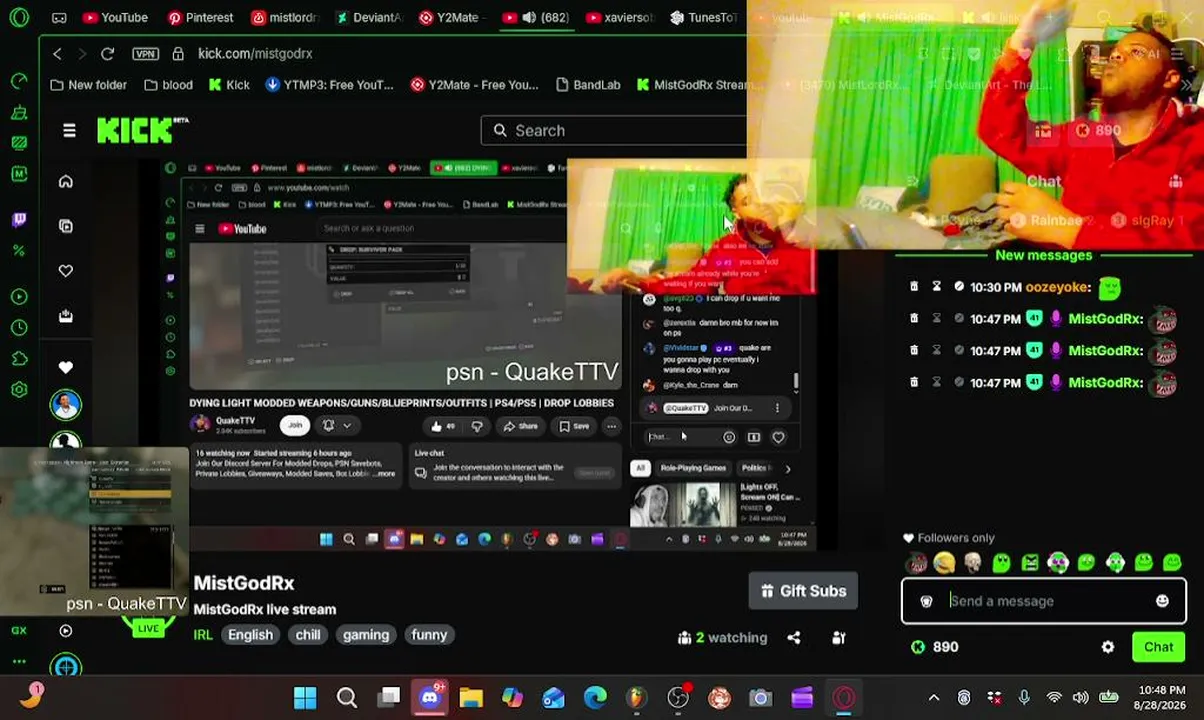This screenshot has width=1204, height=720.
Task: Click the GX label in the sidebar
Action: [19, 630]
